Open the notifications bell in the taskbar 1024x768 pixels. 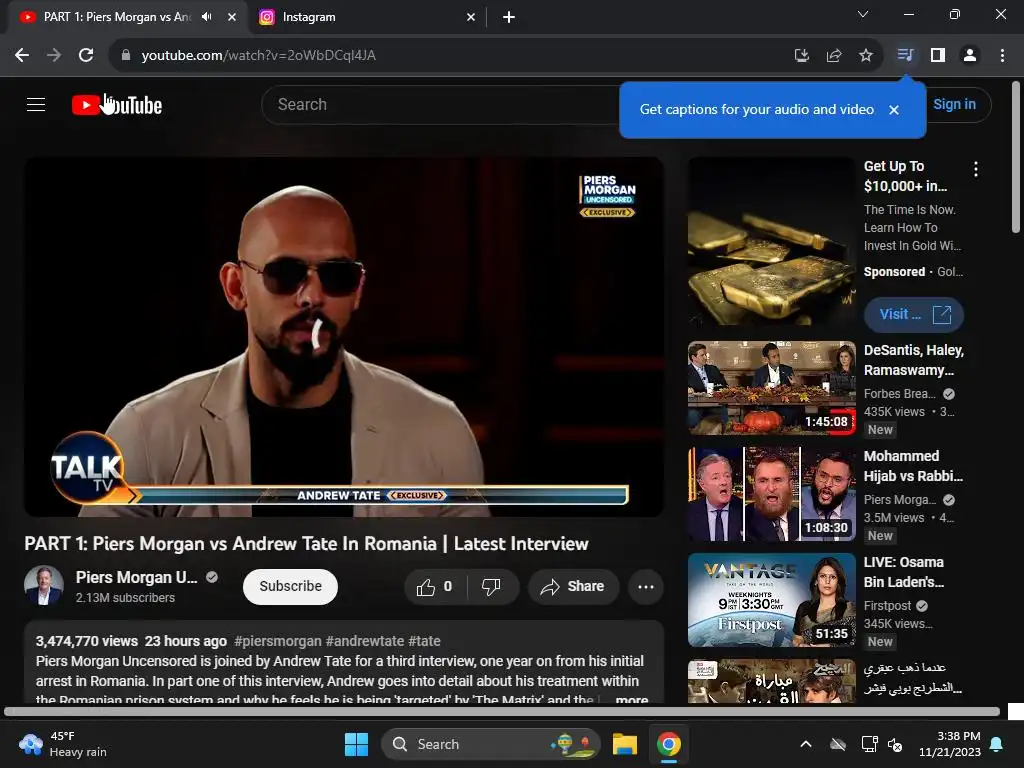pos(997,744)
